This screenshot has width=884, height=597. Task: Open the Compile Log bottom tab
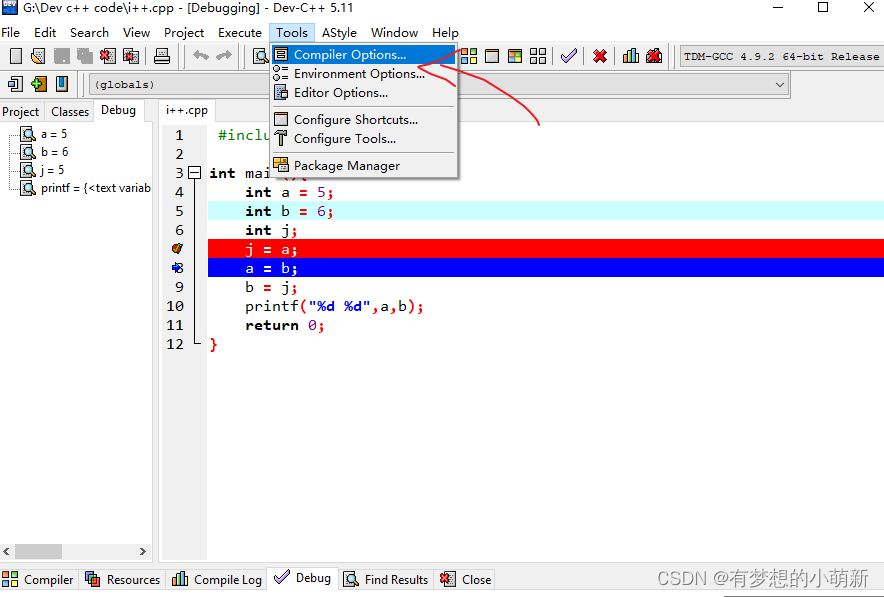coord(217,580)
